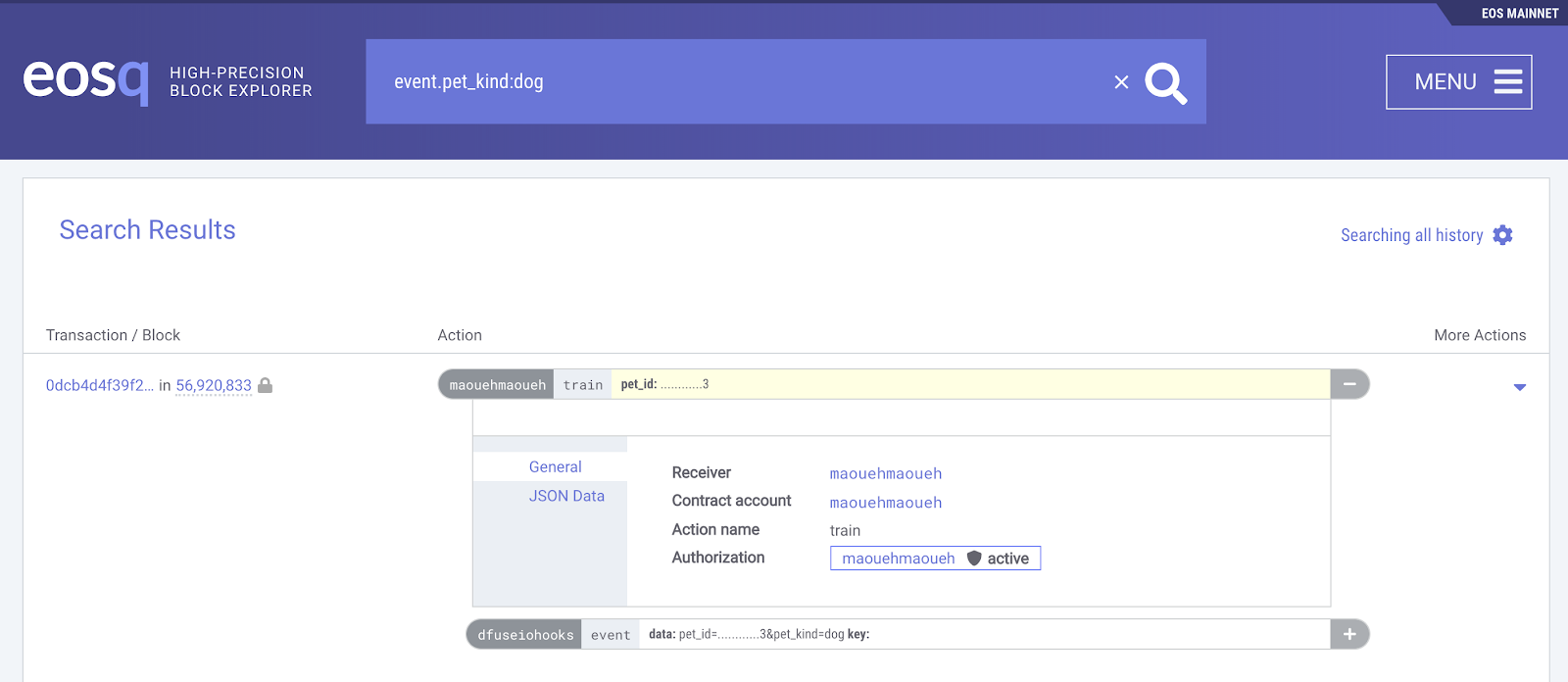Run search with the magnifier icon
Viewport: 1568px width, 682px height.
tap(1166, 83)
